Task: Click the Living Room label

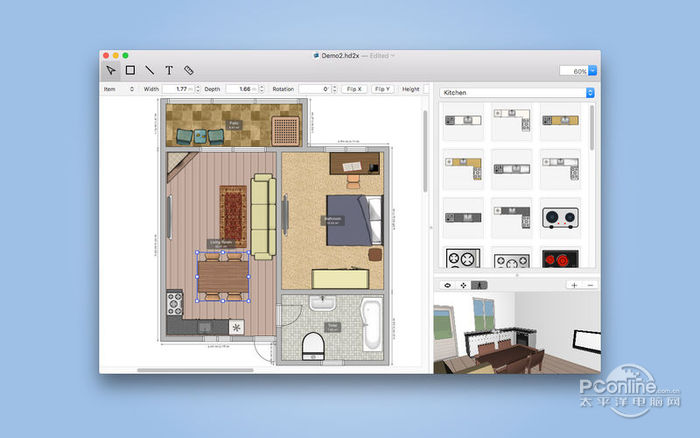Action: tap(221, 244)
